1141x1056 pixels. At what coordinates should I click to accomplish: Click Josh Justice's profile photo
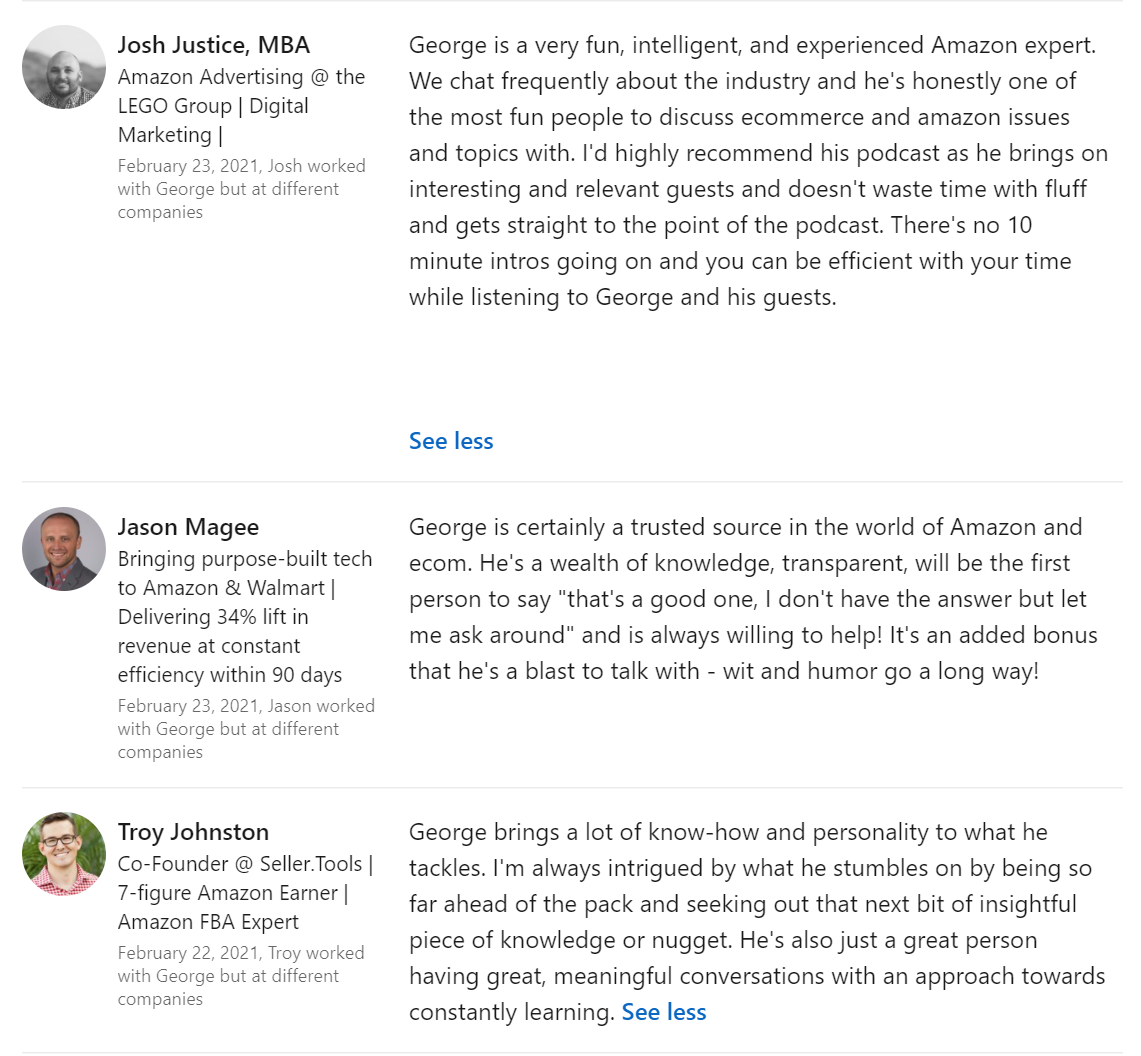pyautogui.click(x=64, y=67)
